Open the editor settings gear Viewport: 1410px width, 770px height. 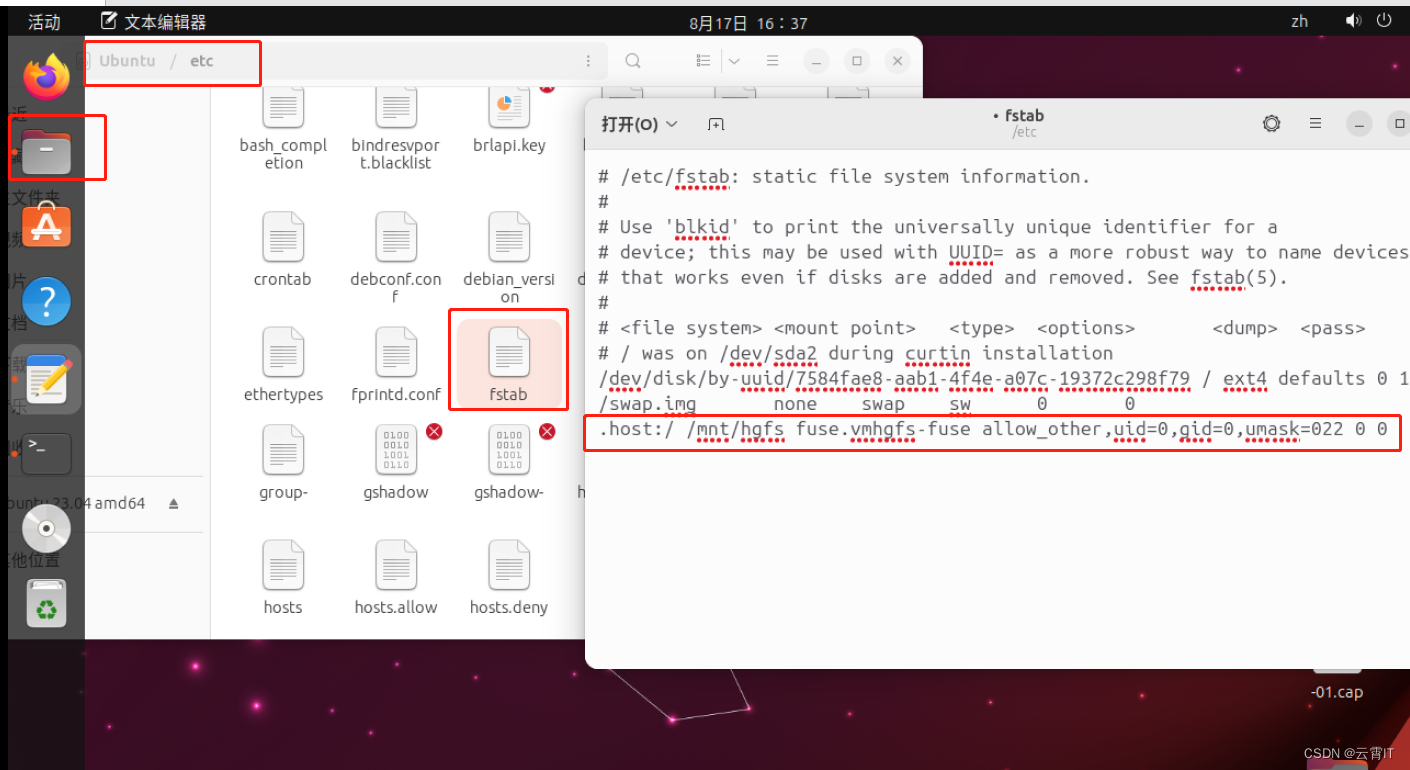1271,124
